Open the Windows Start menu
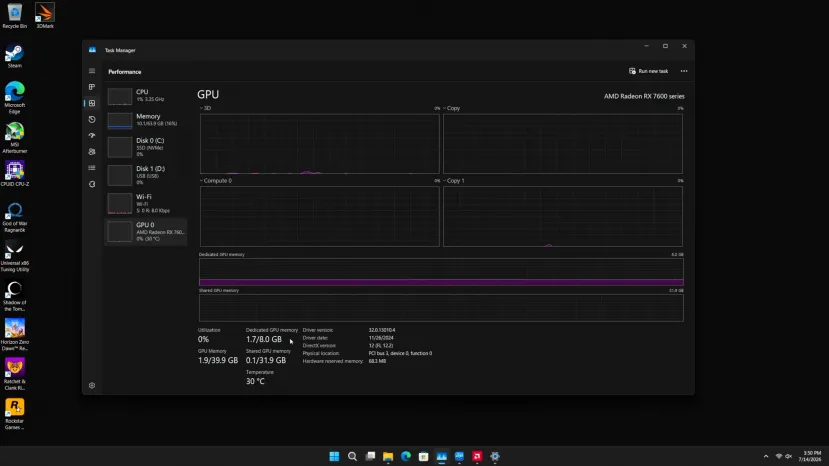 (334, 456)
